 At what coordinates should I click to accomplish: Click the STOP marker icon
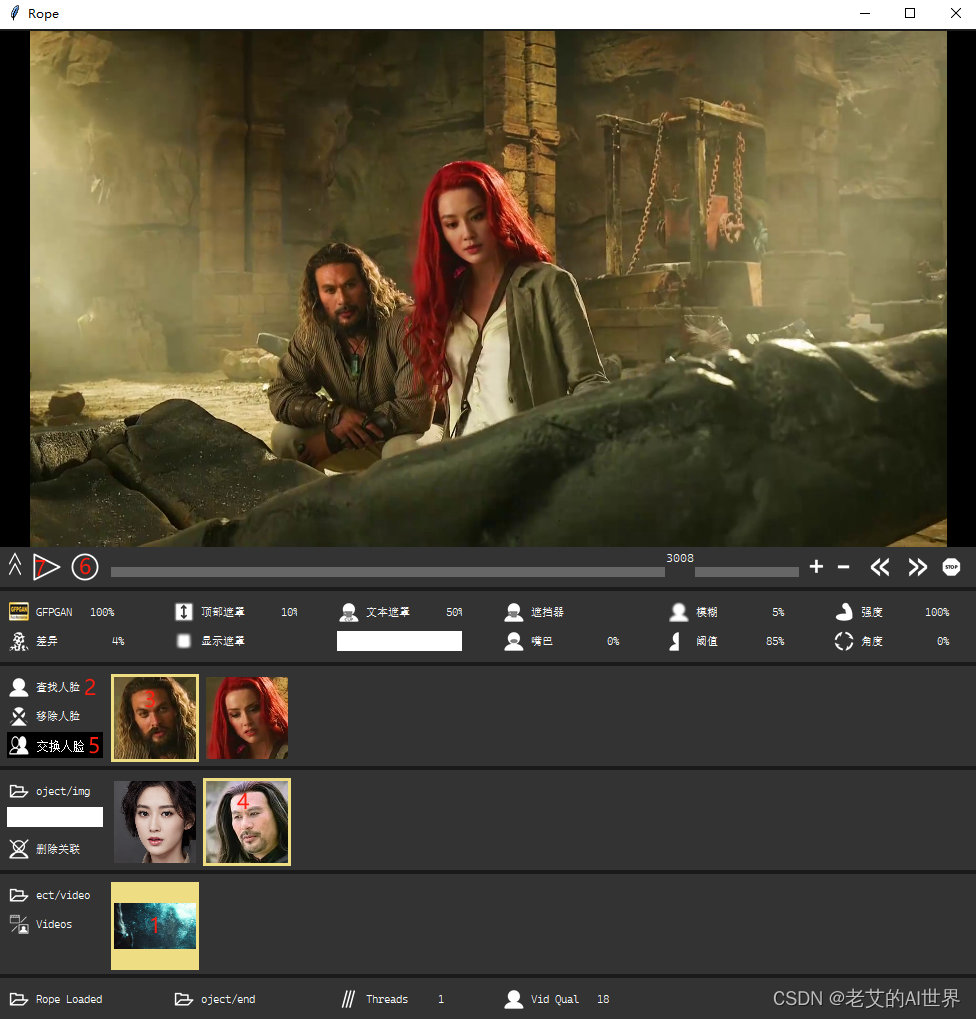click(x=951, y=567)
